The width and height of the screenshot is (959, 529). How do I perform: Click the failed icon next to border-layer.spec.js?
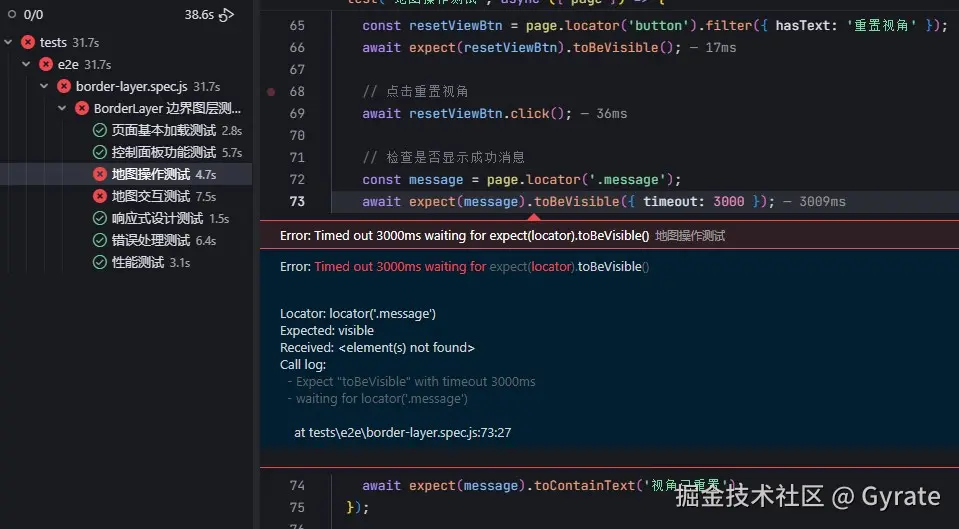(x=64, y=87)
